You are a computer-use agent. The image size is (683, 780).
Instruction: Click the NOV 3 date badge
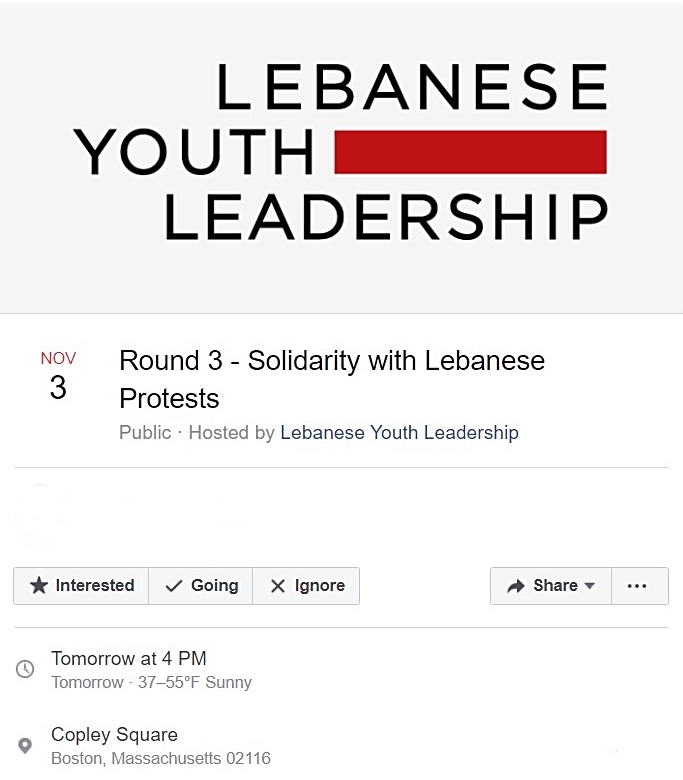pos(58,376)
